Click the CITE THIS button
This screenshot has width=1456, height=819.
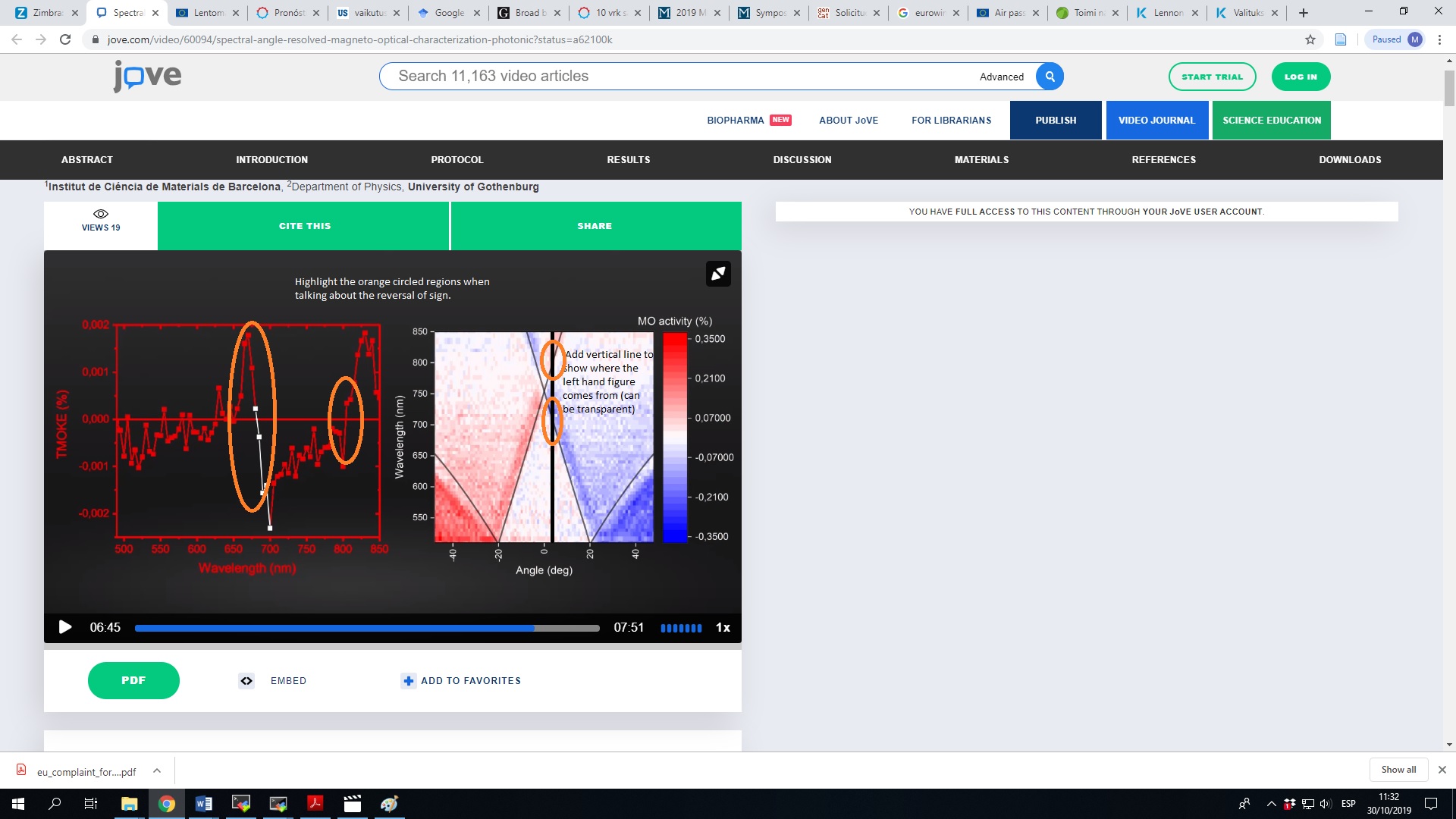(304, 226)
